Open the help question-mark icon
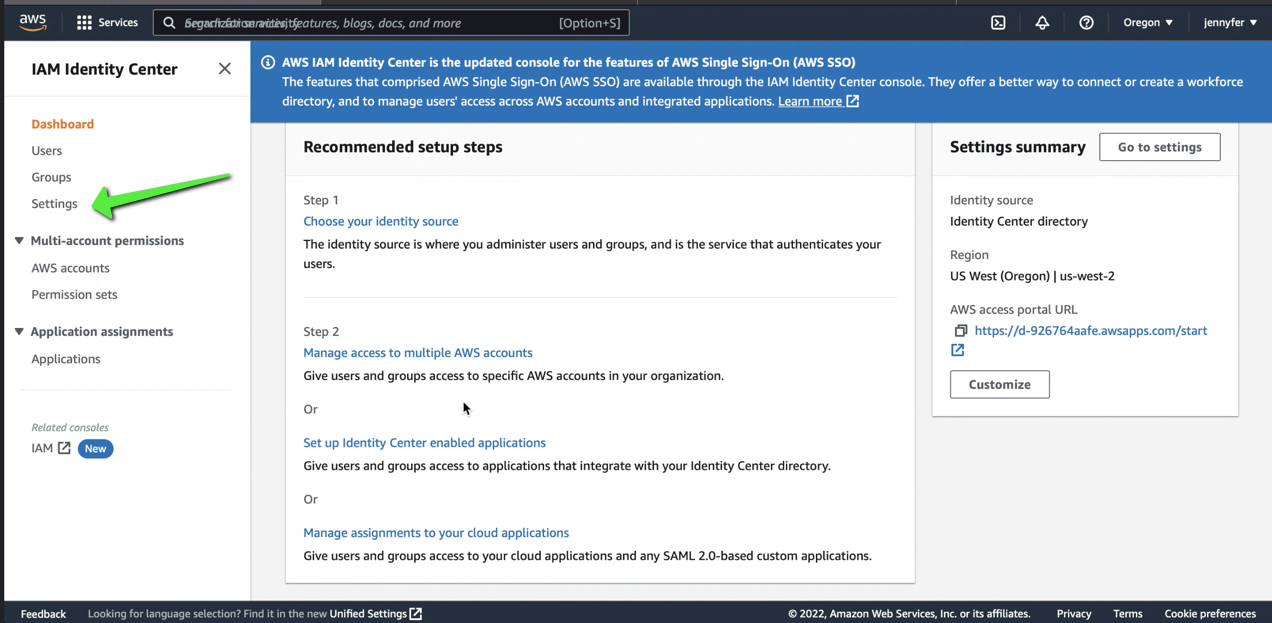The image size is (1272, 623). (1086, 22)
